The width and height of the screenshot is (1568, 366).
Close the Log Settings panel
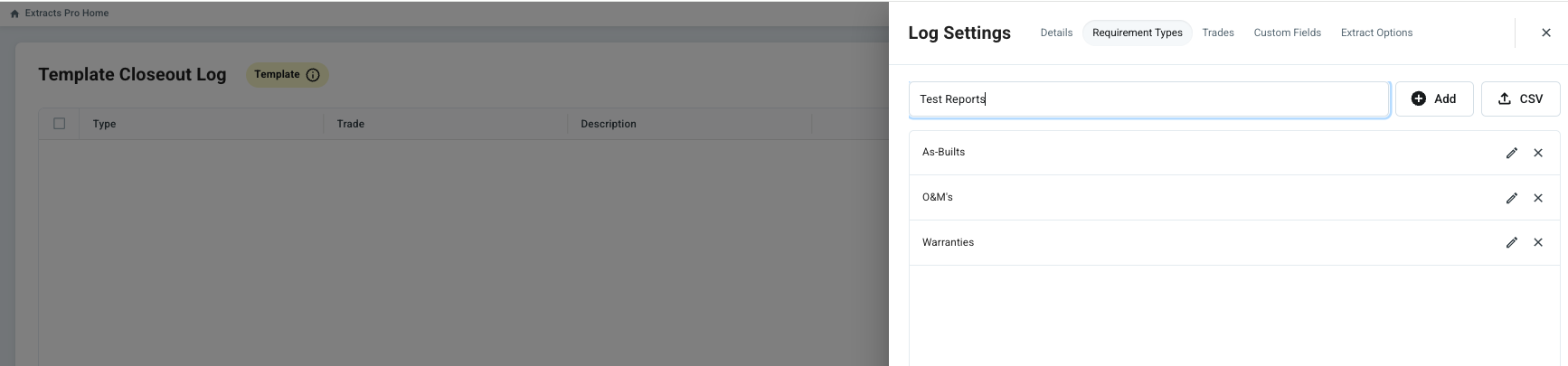pyautogui.click(x=1545, y=33)
